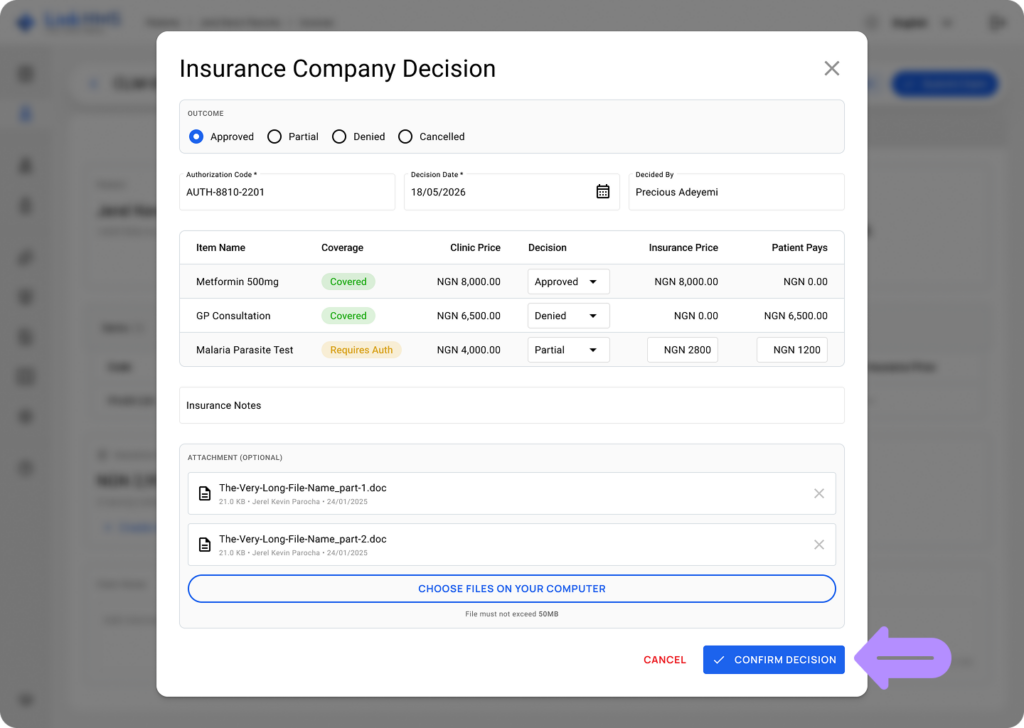This screenshot has width=1024, height=728.
Task: Open the Decision Date calendar picker
Action: click(603, 191)
